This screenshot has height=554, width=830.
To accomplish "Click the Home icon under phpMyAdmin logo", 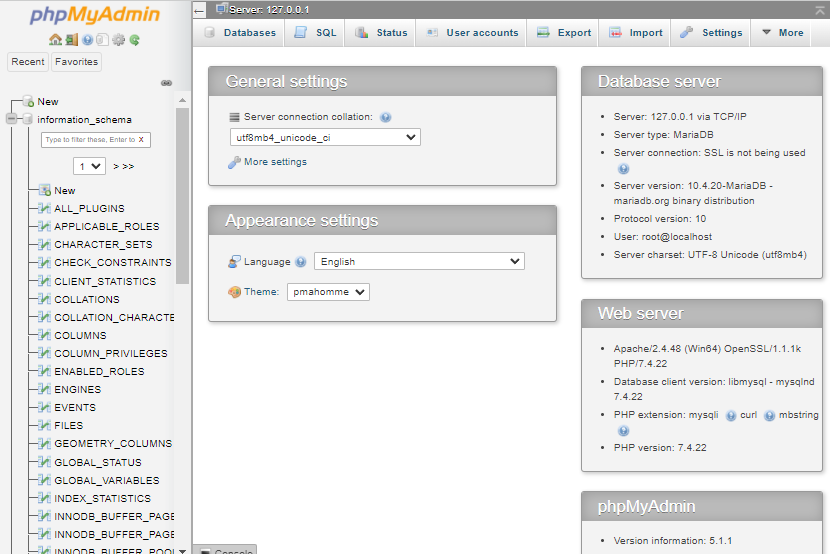I will pos(56,40).
